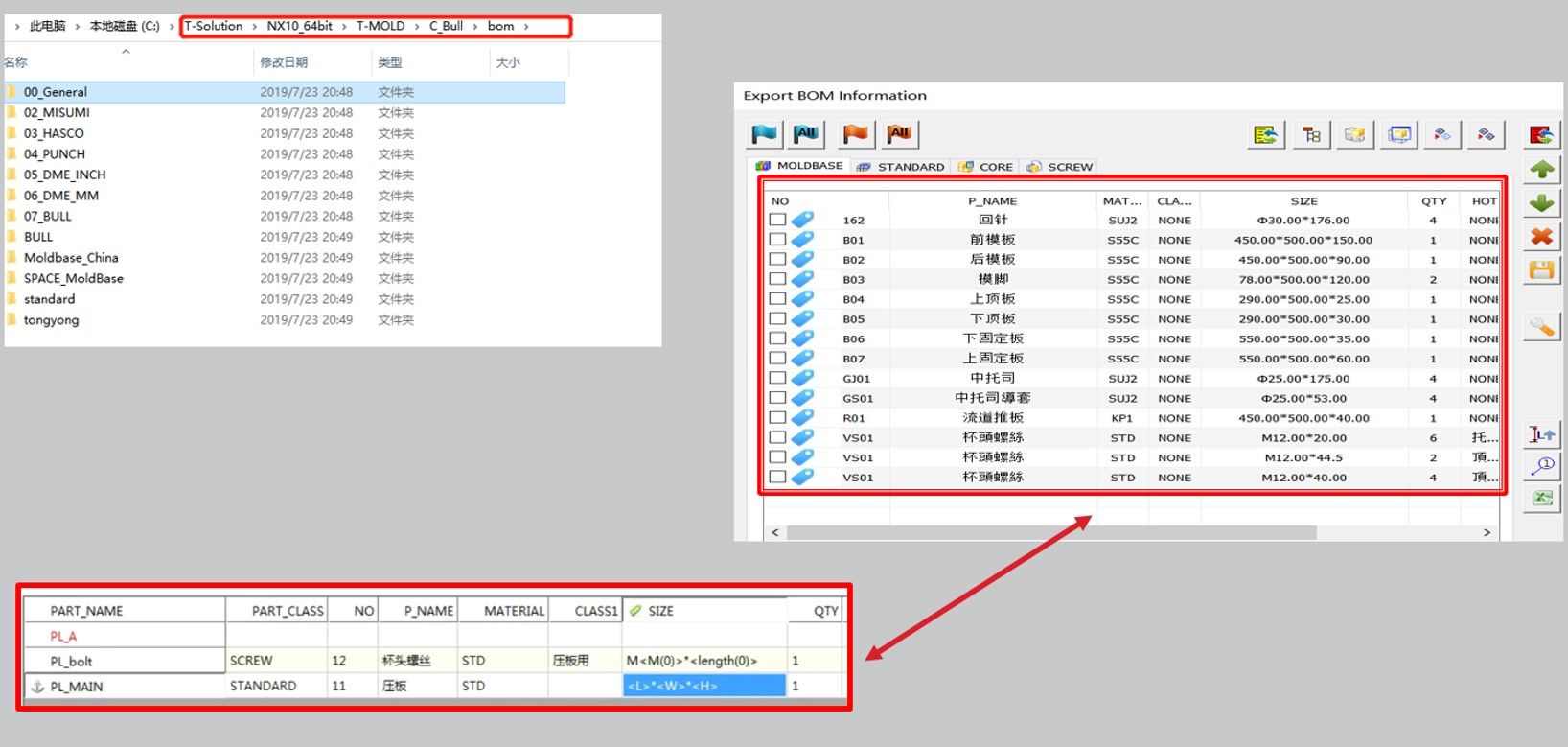This screenshot has height=747, width=1568.
Task: Check the box for row GS01
Action: tap(777, 398)
